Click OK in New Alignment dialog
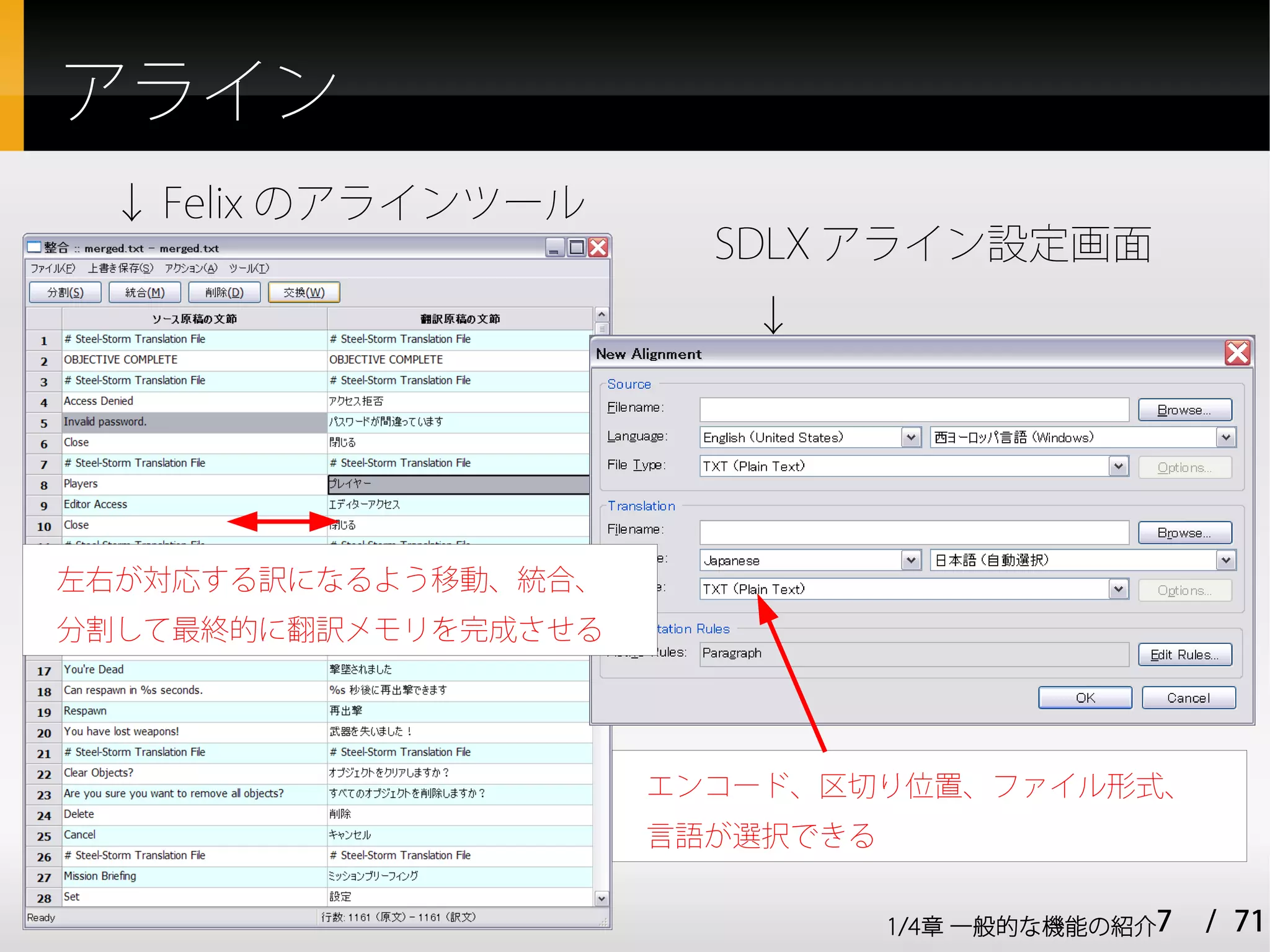The height and width of the screenshot is (952, 1270). tap(1085, 698)
